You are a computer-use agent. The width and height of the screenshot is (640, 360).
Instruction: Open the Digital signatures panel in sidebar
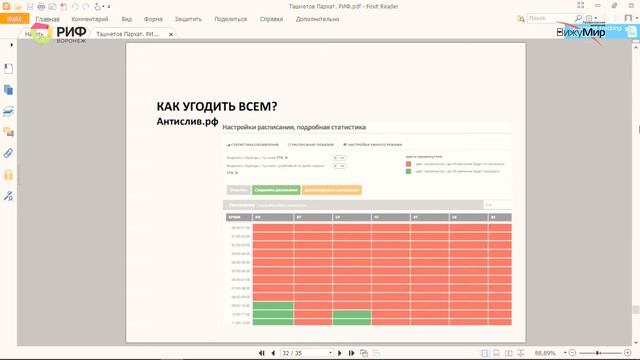9,196
